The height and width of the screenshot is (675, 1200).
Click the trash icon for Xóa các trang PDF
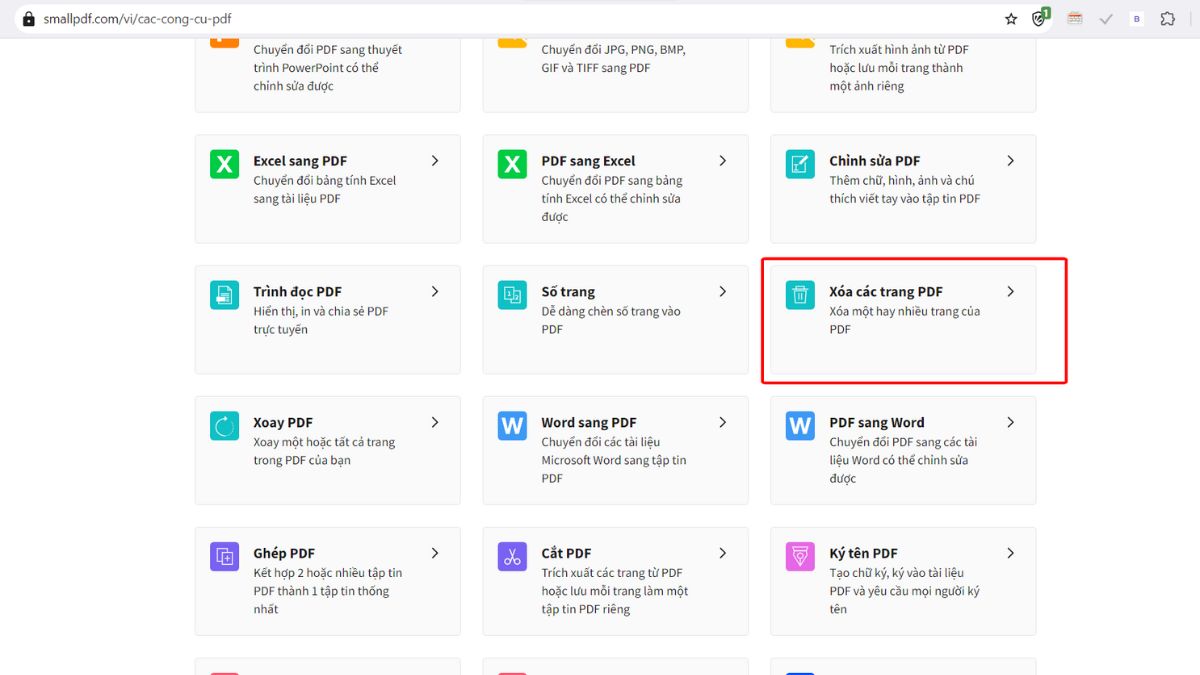point(800,295)
